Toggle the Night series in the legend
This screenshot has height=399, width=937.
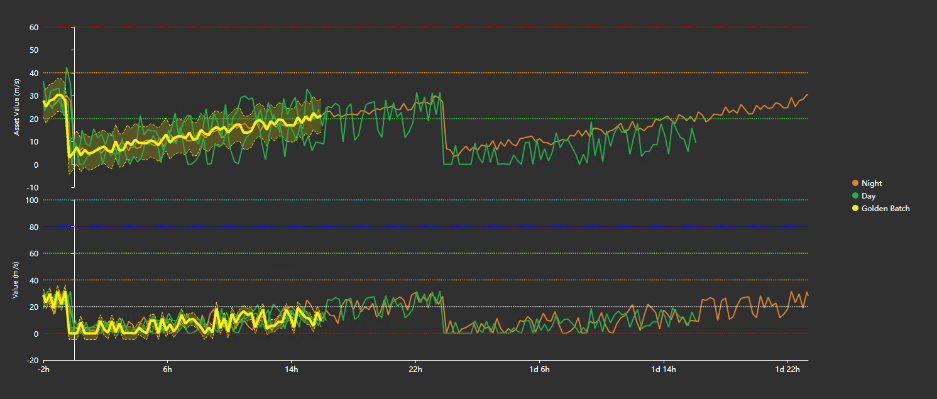867,183
